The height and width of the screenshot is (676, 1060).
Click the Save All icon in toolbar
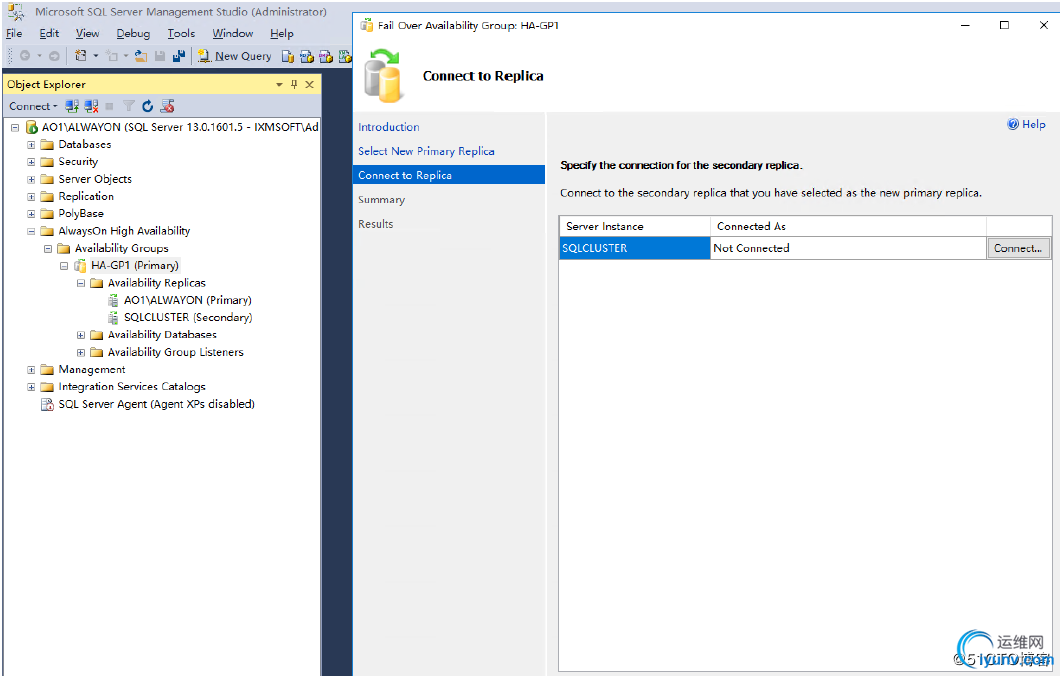(178, 56)
